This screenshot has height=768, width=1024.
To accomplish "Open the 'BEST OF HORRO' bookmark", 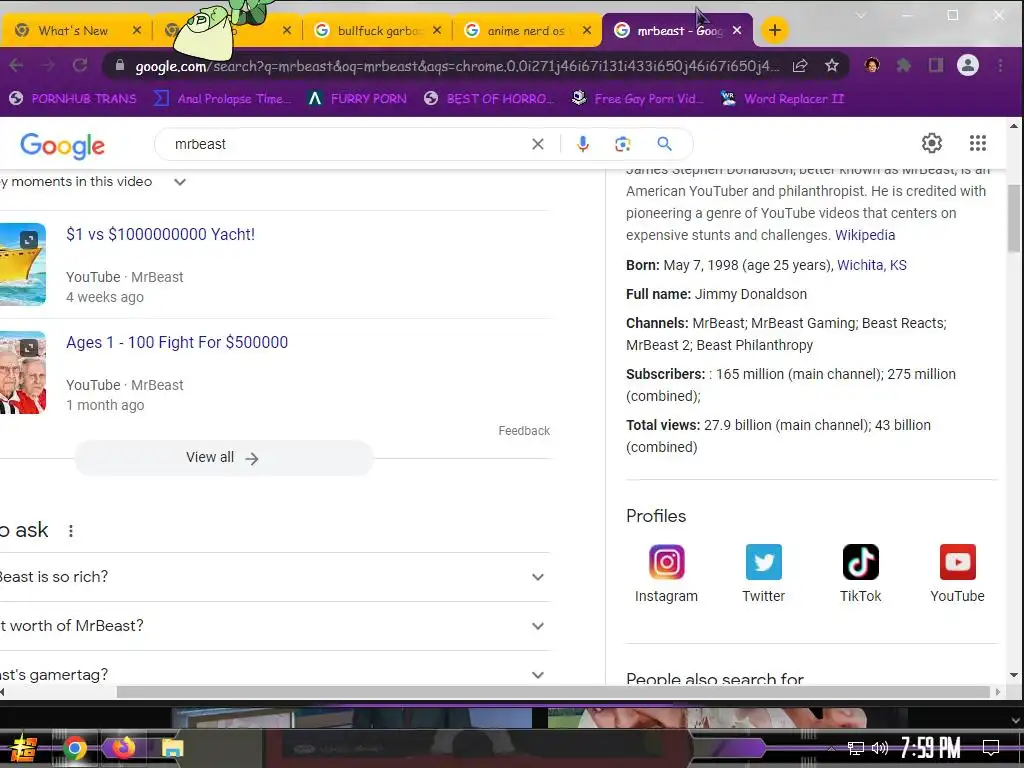I will [488, 99].
